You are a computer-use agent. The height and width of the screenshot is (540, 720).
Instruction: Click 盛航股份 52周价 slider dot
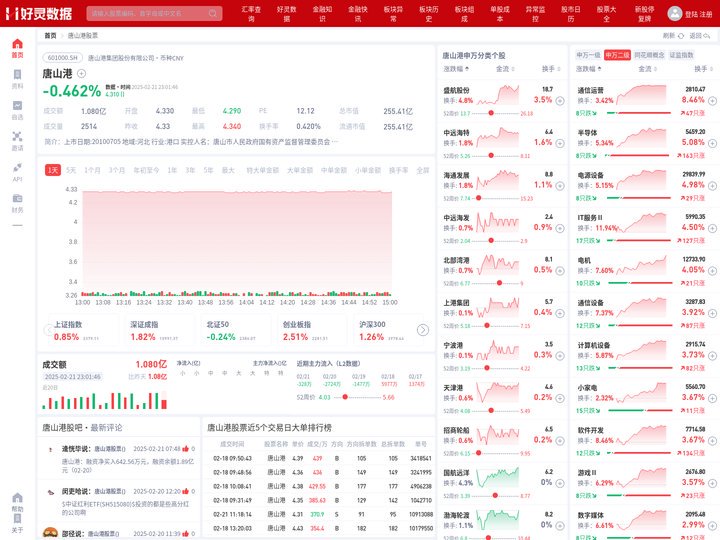click(x=491, y=113)
